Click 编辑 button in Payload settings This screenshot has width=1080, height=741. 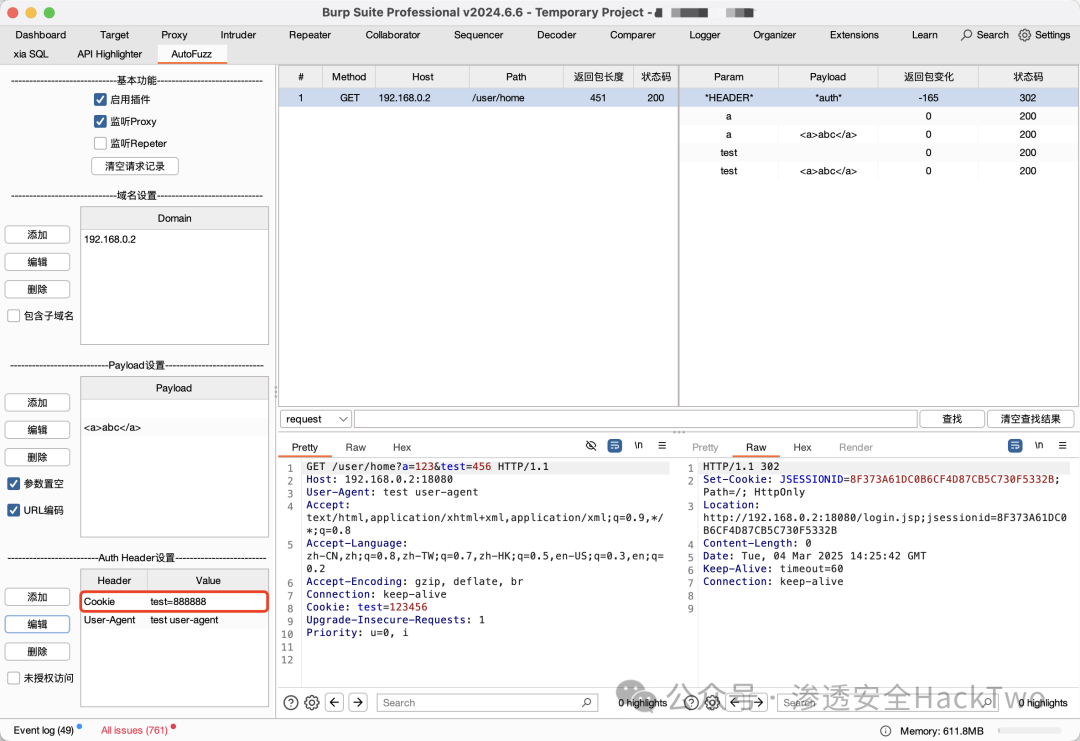37,430
